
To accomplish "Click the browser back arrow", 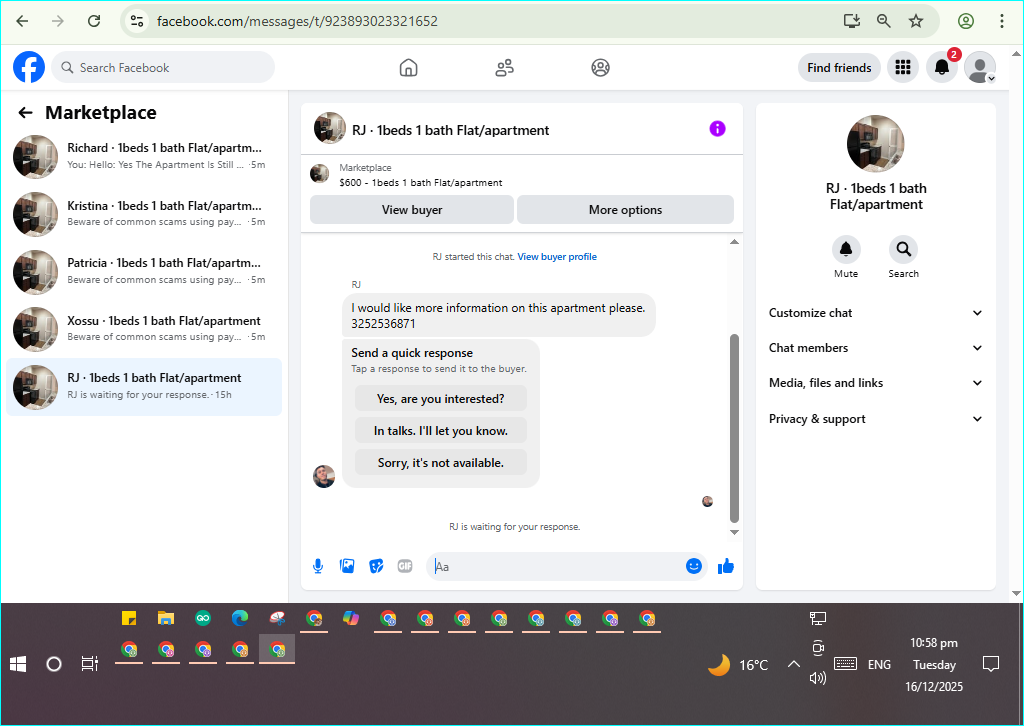I will coord(22,21).
